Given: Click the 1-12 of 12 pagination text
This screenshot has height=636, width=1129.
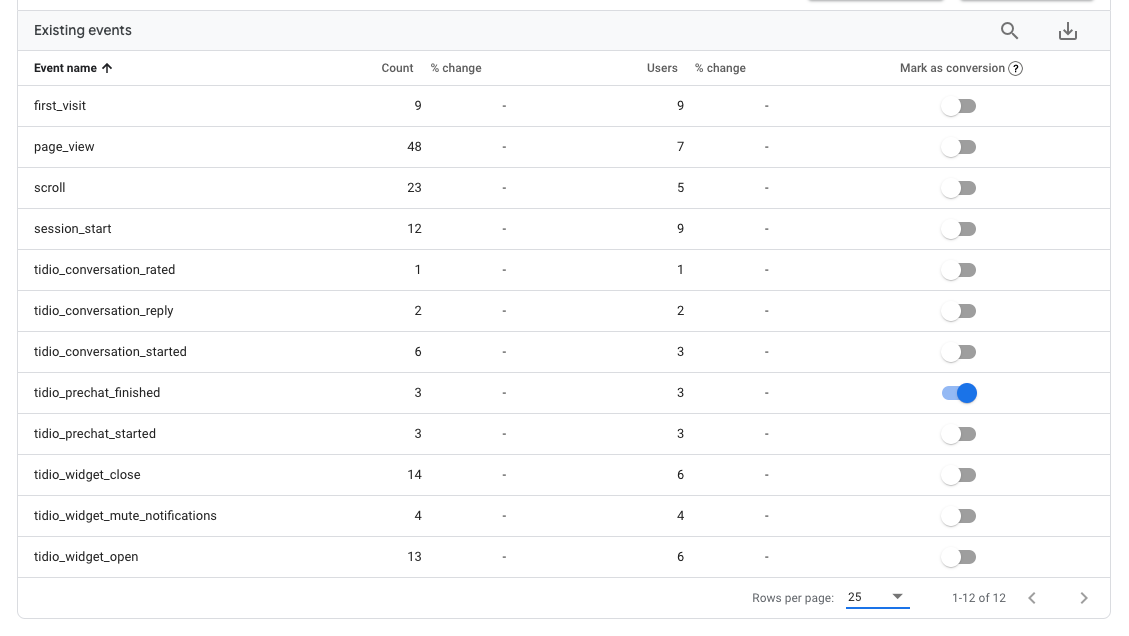Looking at the screenshot, I should tap(979, 598).
